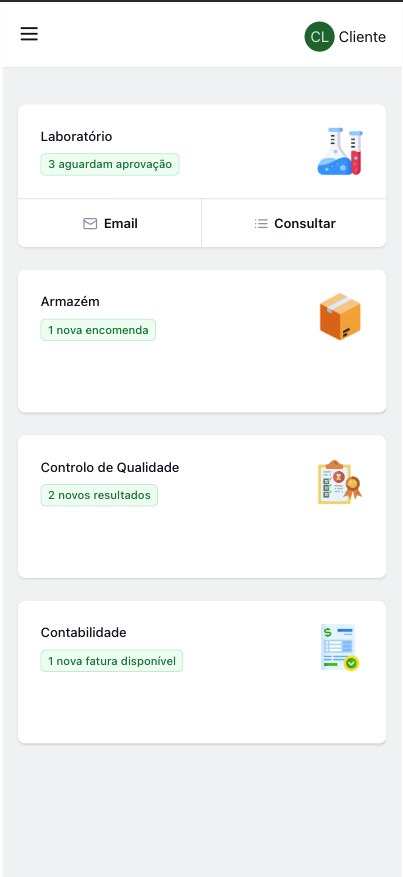Click the green CL avatar circle
This screenshot has height=877, width=403.
point(319,37)
